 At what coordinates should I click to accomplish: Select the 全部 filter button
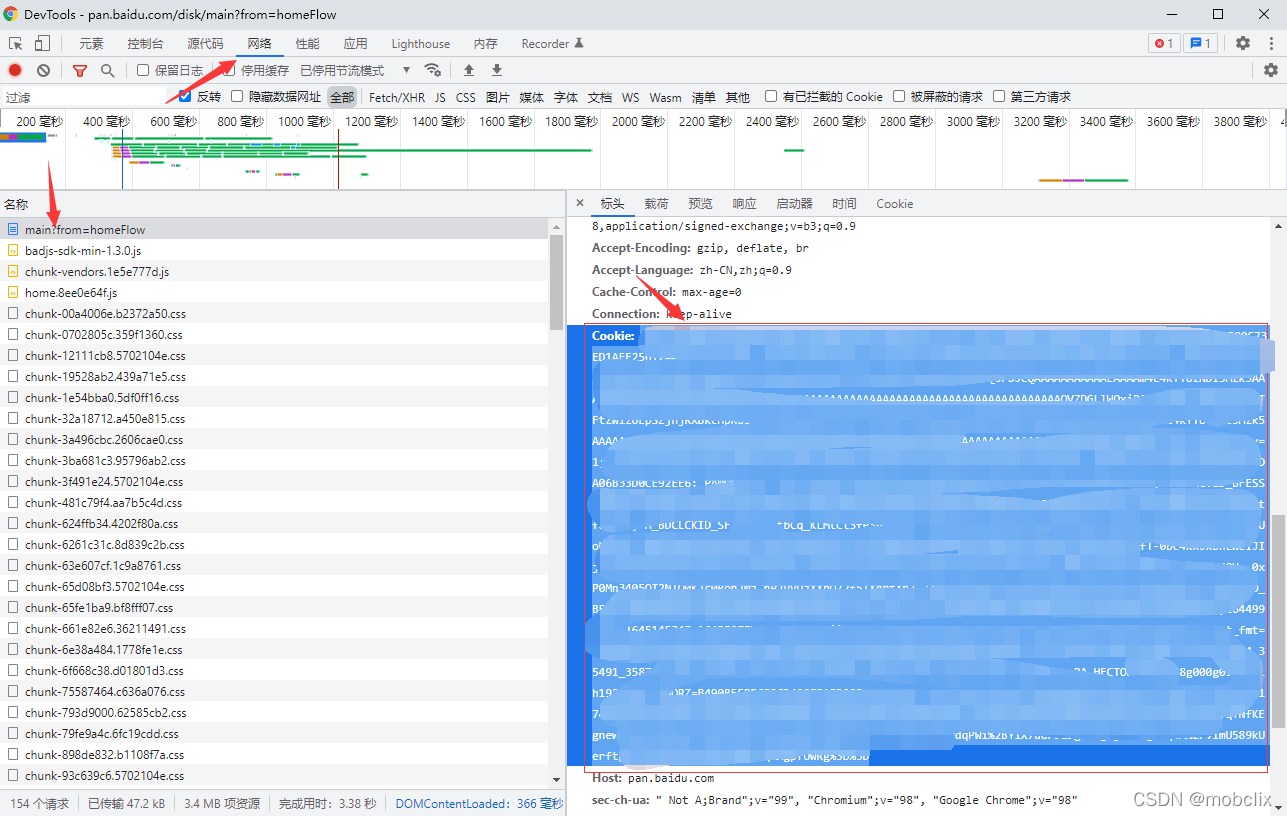[342, 97]
